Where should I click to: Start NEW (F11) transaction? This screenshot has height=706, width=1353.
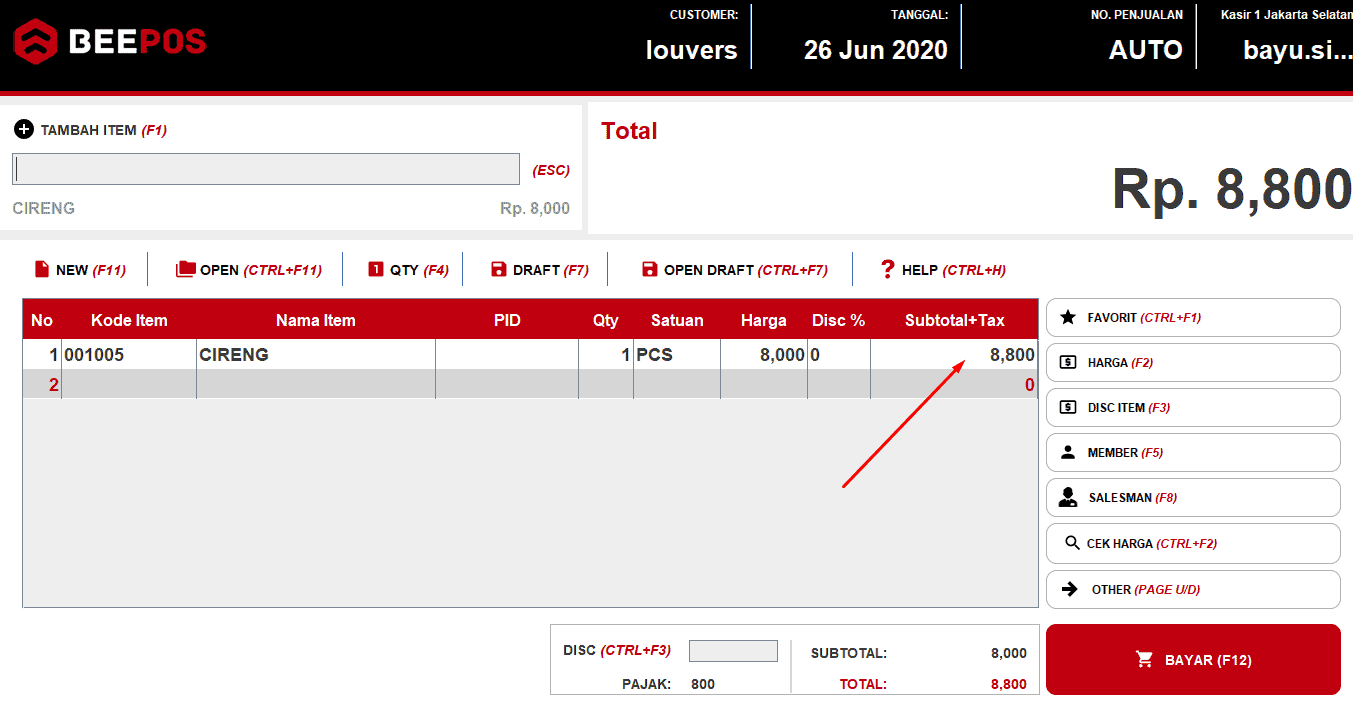click(80, 270)
